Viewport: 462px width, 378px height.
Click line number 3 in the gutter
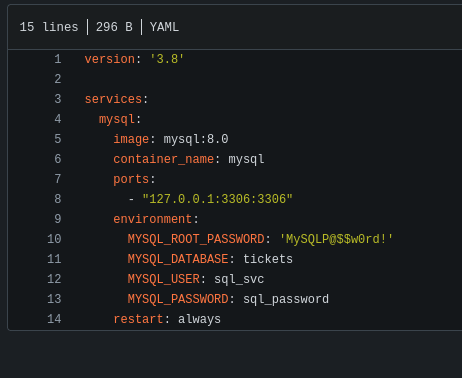pos(58,99)
